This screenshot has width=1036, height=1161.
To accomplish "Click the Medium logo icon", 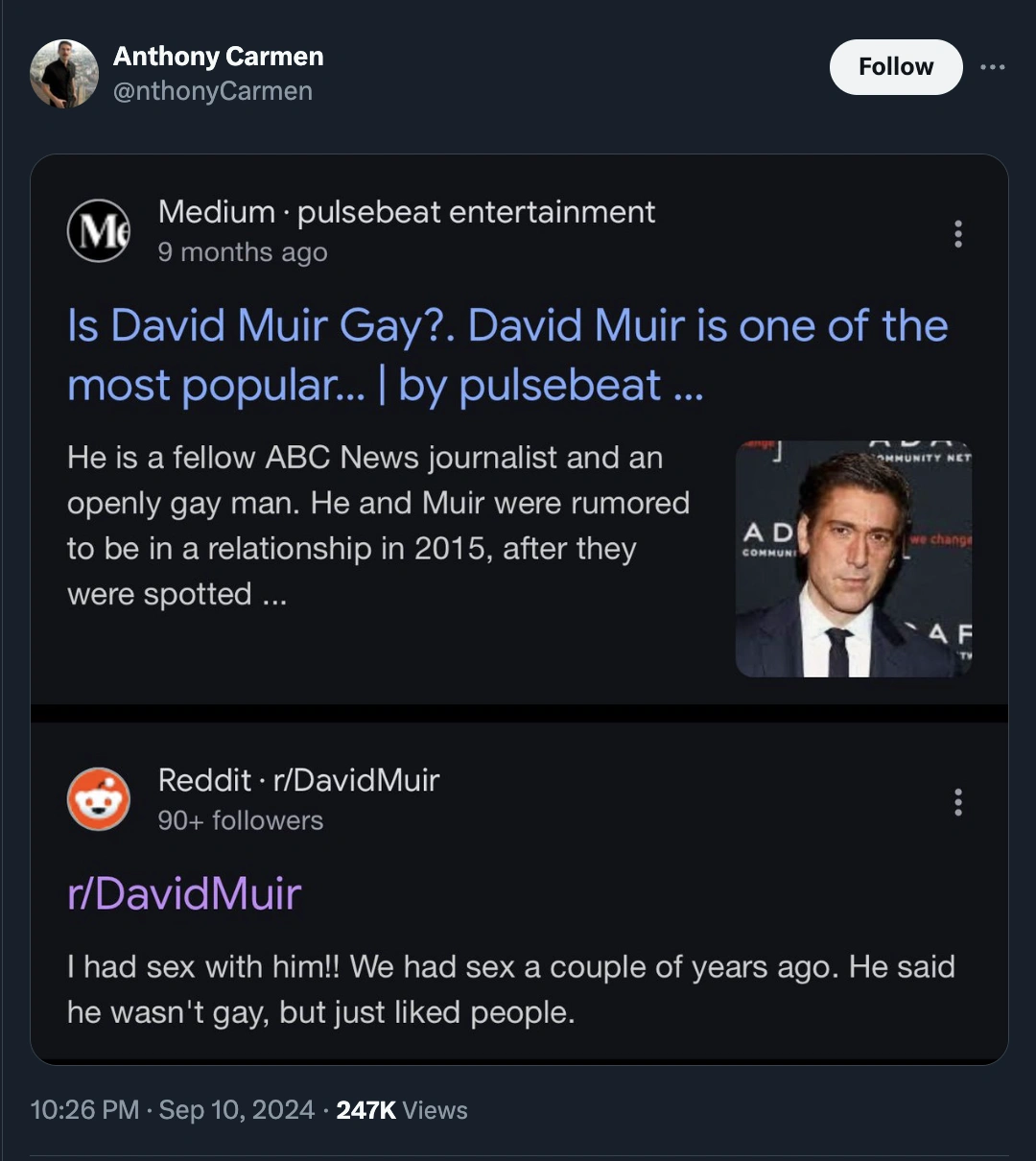I will [99, 231].
